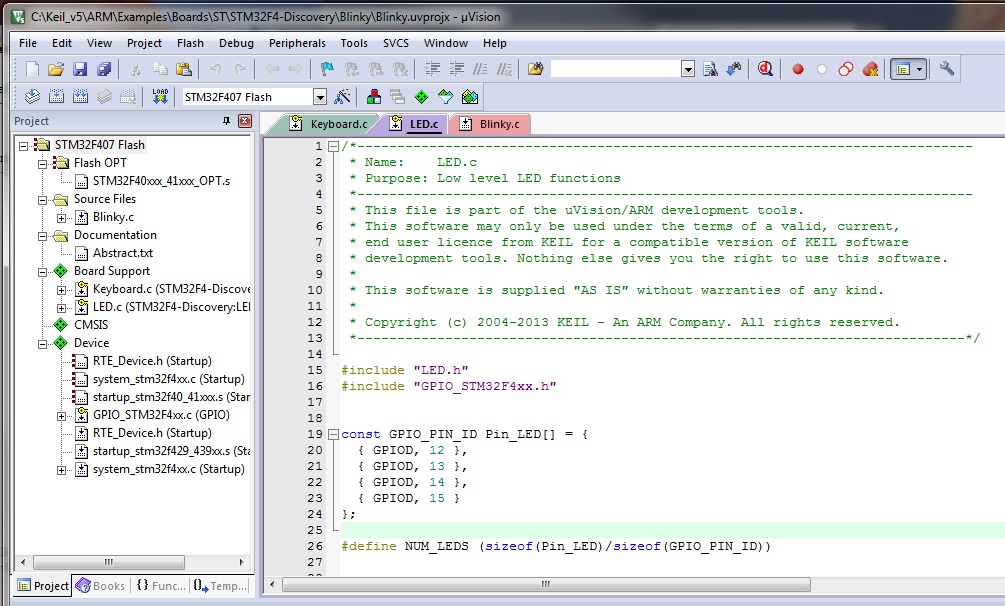Select Abstract.txt in project tree
Image resolution: width=1005 pixels, height=606 pixels.
coord(122,253)
